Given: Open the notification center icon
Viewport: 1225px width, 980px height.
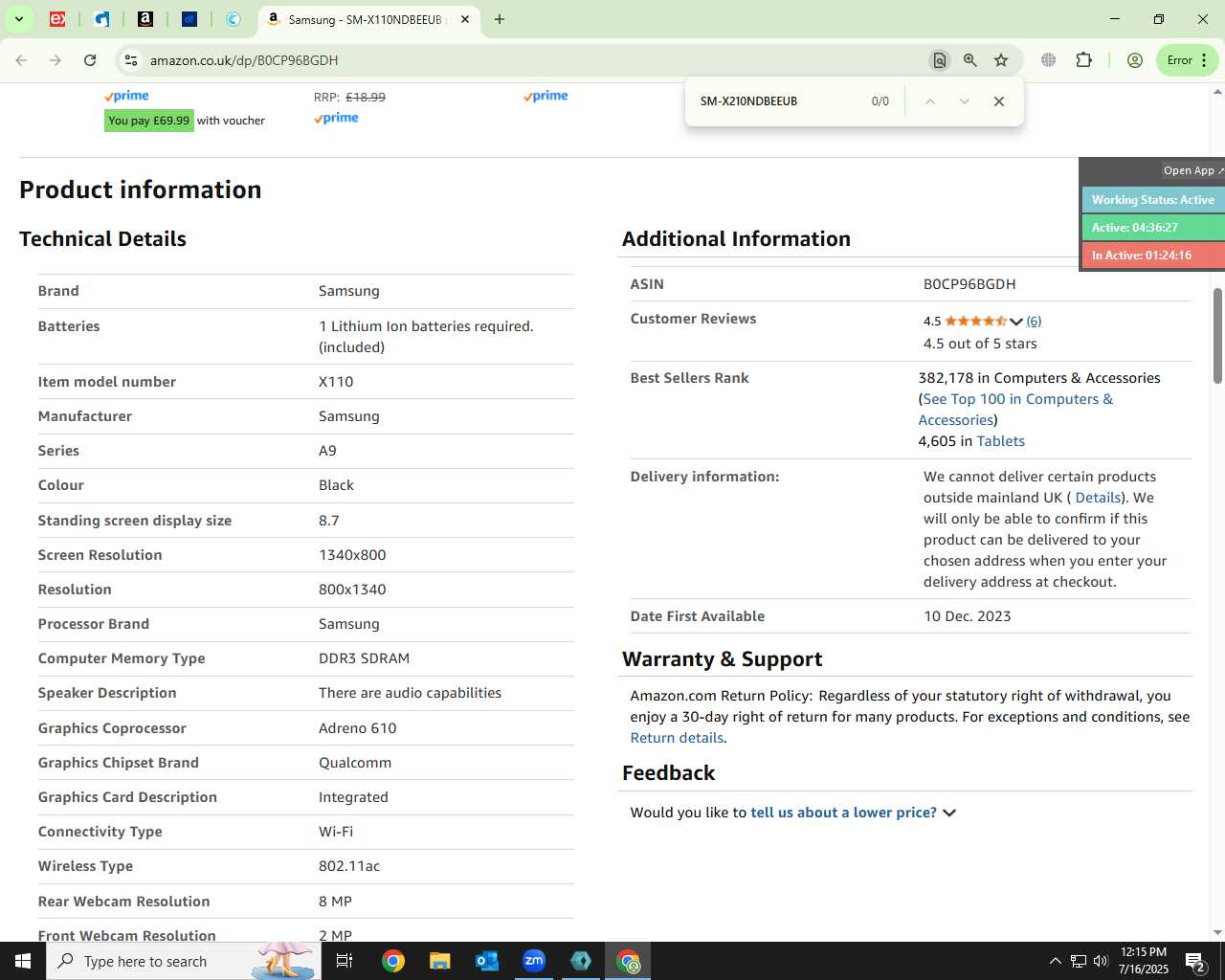Looking at the screenshot, I should (1195, 961).
